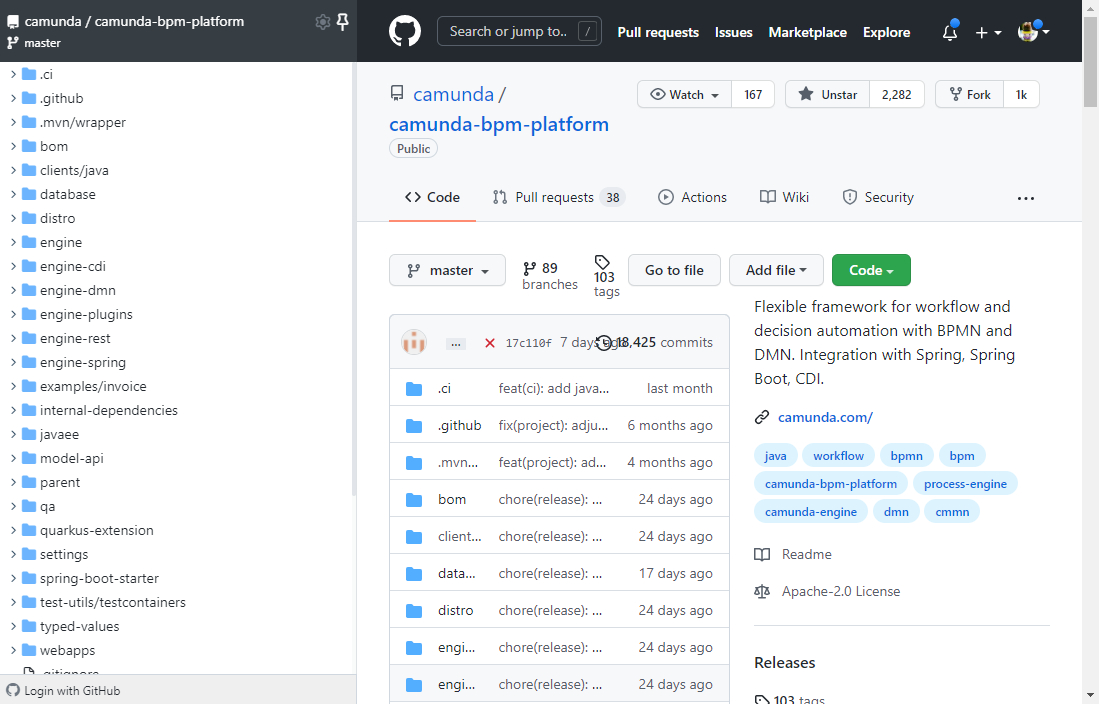View the 1k forks count

pos(1021,95)
